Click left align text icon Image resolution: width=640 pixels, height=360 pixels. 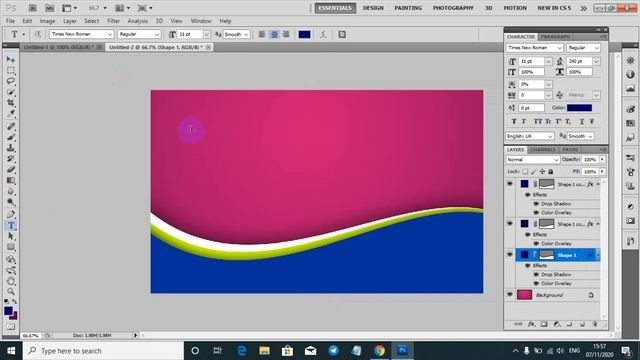(262, 34)
